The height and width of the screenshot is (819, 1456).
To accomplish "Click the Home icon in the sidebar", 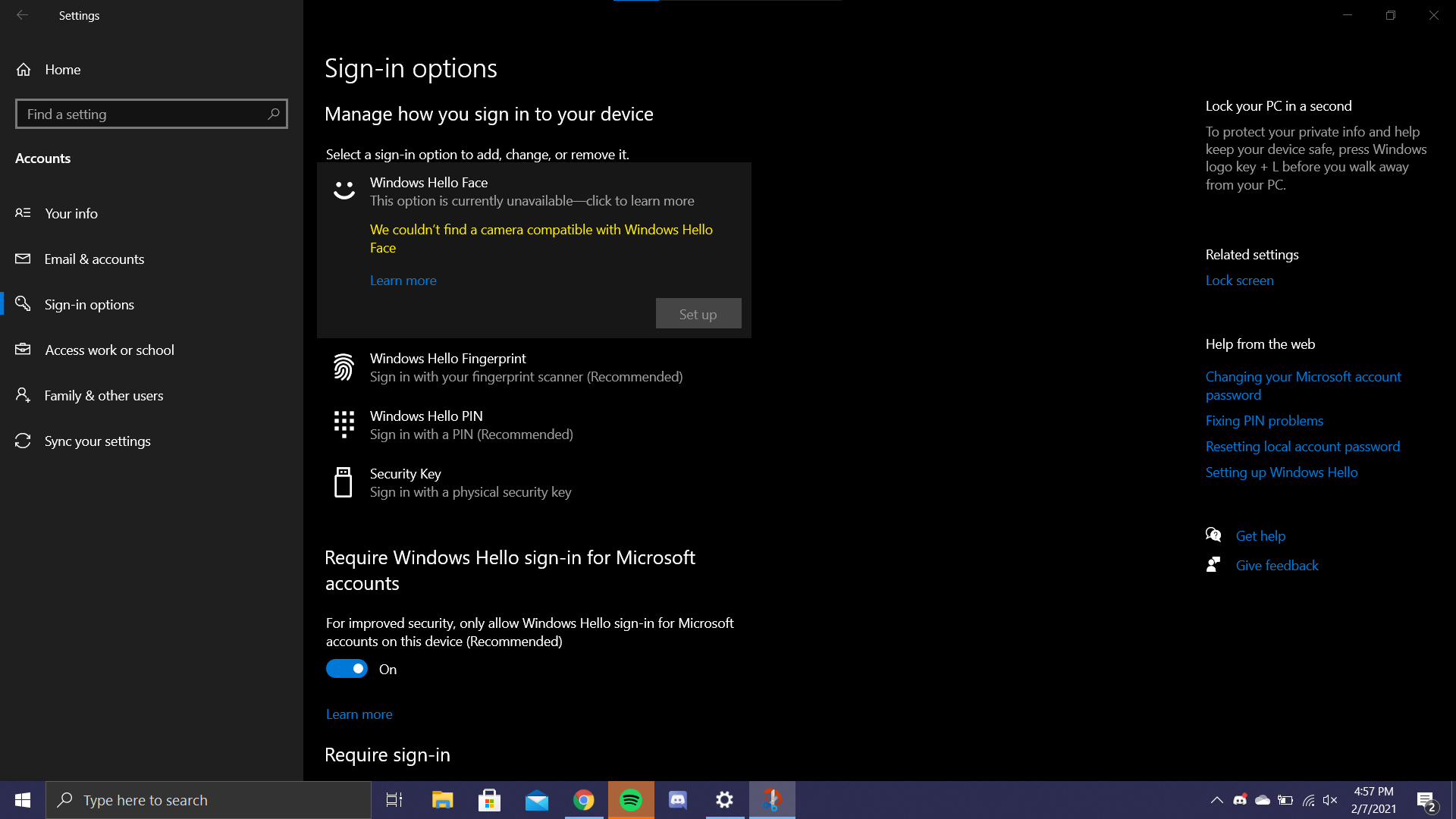I will (x=24, y=69).
